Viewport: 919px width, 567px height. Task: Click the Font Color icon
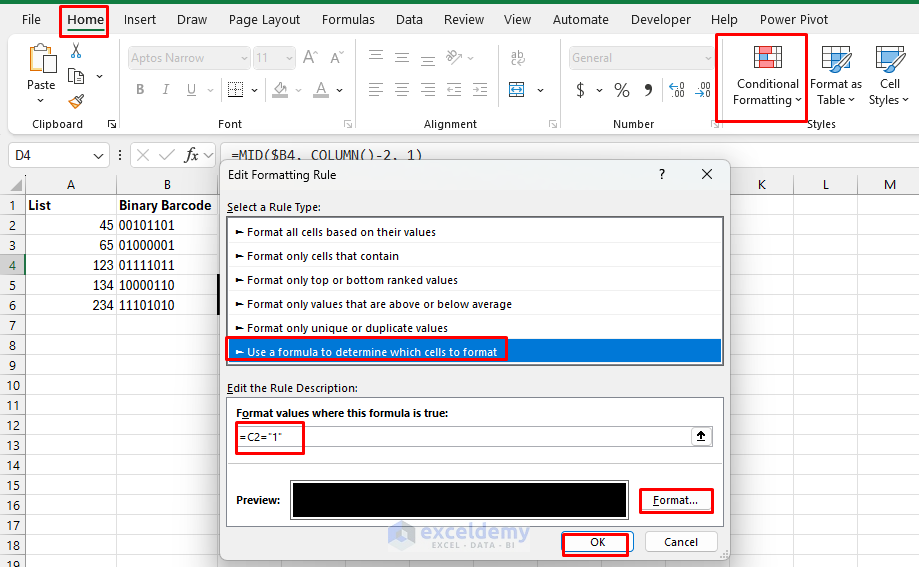(321, 90)
